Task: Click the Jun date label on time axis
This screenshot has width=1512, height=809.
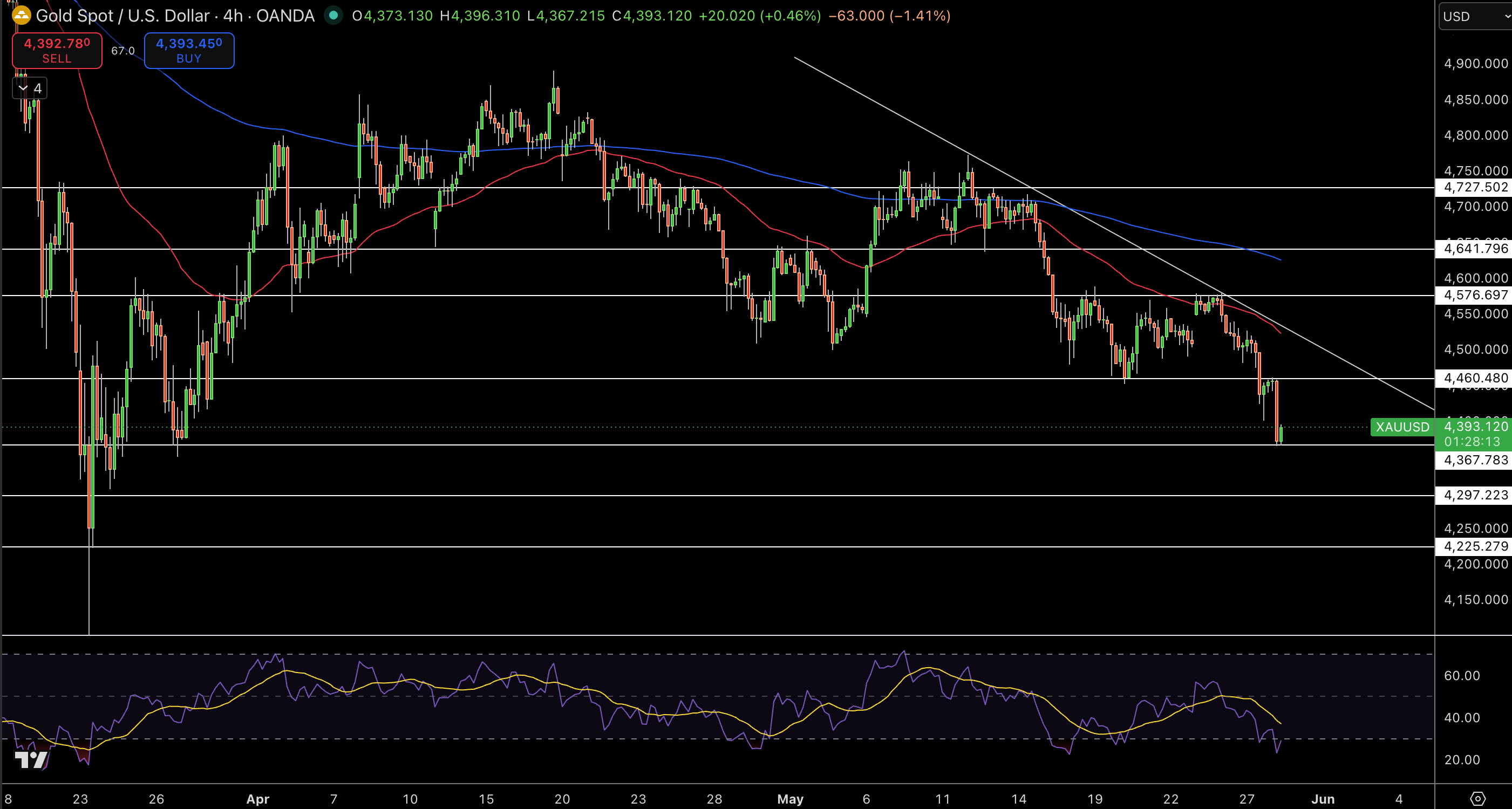Action: click(x=1323, y=799)
